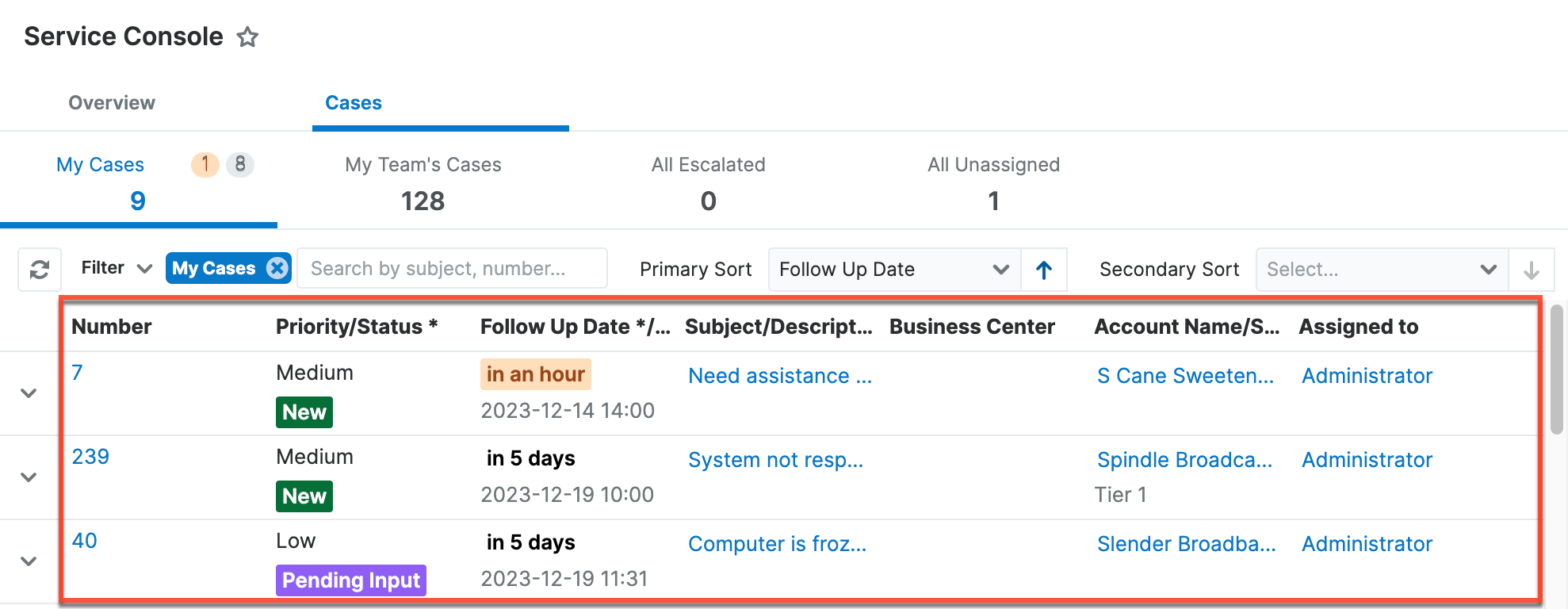Expand details for case 239
The image size is (1568, 609).
click(29, 477)
